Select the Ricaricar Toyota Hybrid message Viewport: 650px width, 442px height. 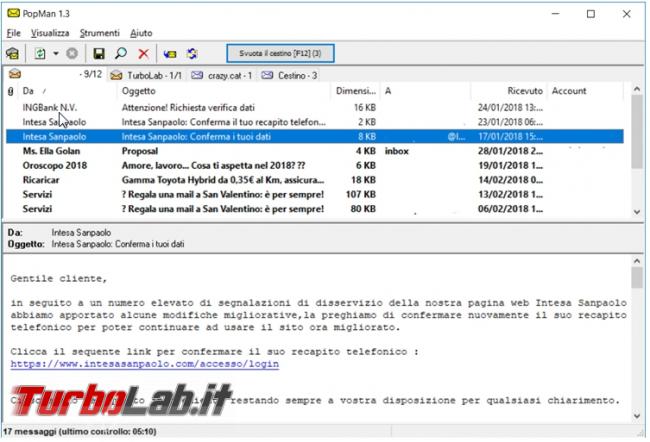pos(315,180)
